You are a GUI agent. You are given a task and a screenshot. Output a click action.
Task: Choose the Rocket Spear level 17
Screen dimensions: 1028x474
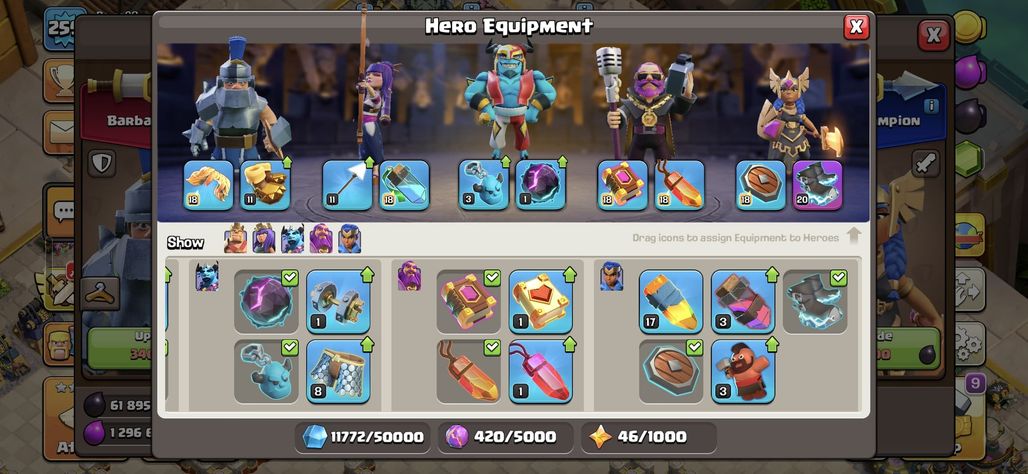coord(671,302)
